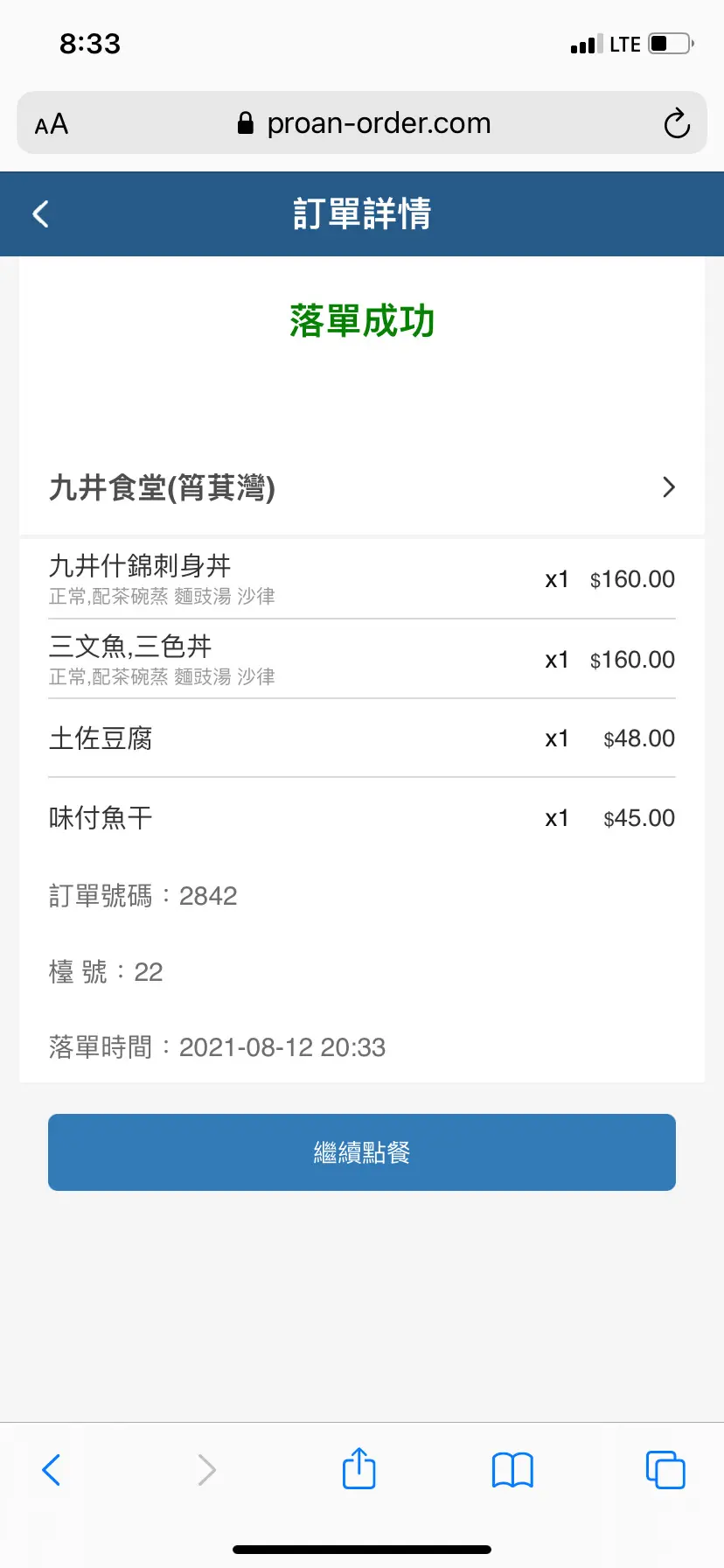This screenshot has height=1568, width=724.
Task: Show Safari open tabs
Action: 665,1469
